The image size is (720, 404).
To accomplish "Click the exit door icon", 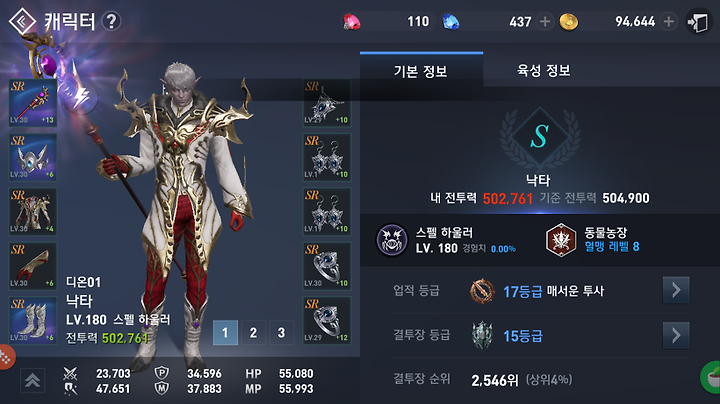I will [x=698, y=22].
